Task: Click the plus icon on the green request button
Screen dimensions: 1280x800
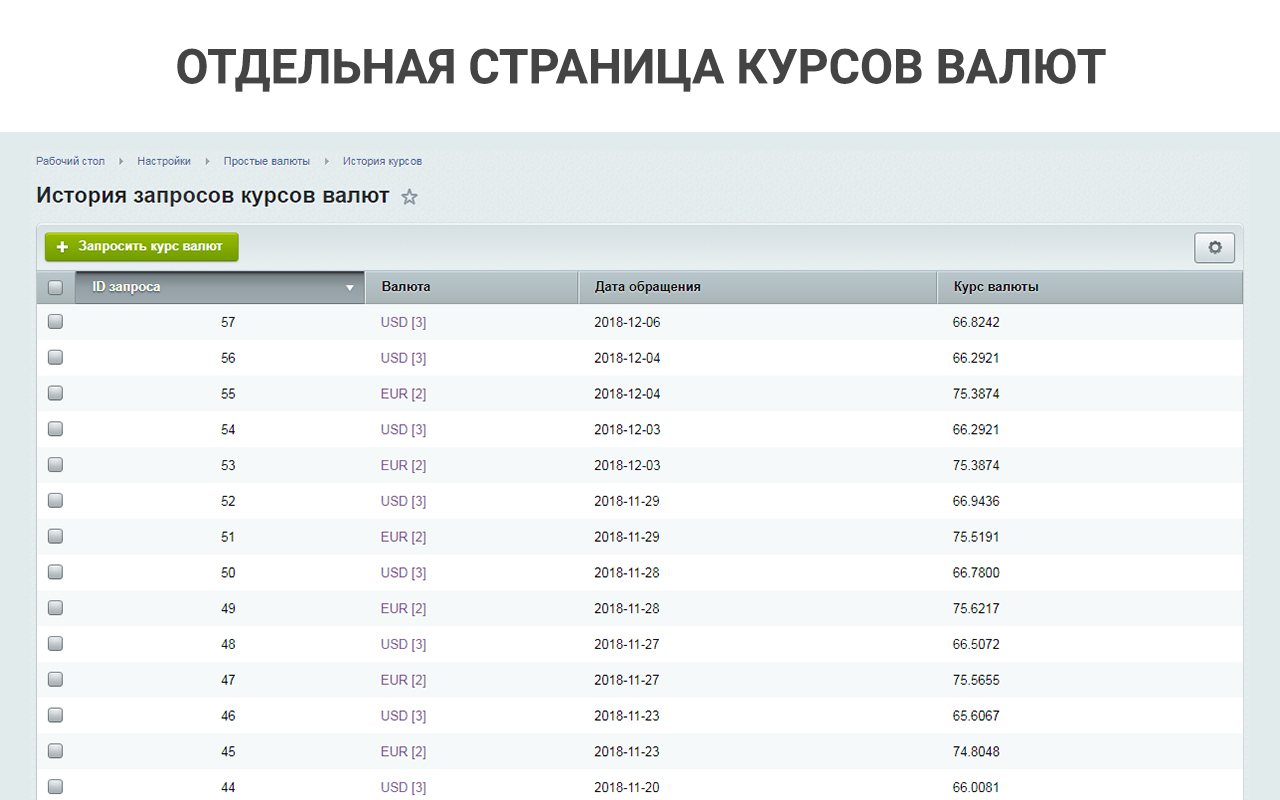Action: [63, 247]
